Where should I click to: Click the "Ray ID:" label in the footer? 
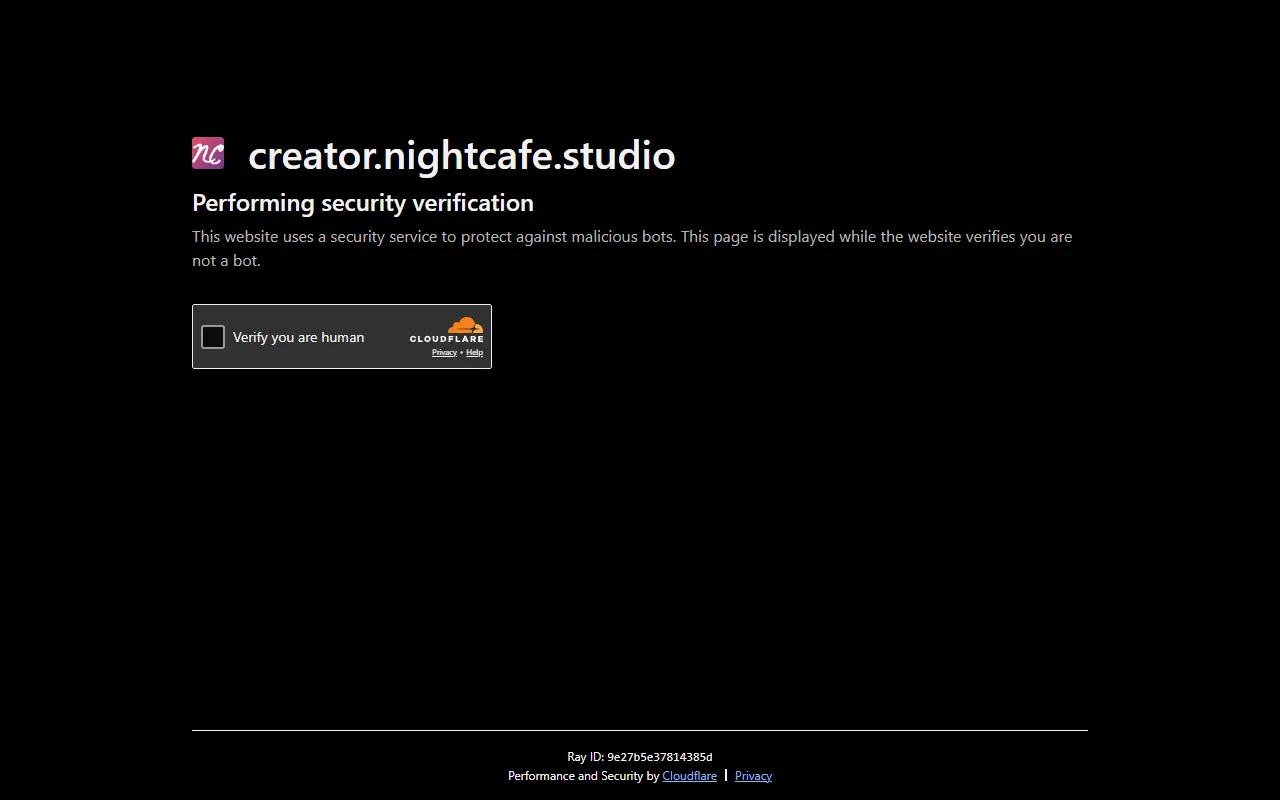[x=585, y=757]
